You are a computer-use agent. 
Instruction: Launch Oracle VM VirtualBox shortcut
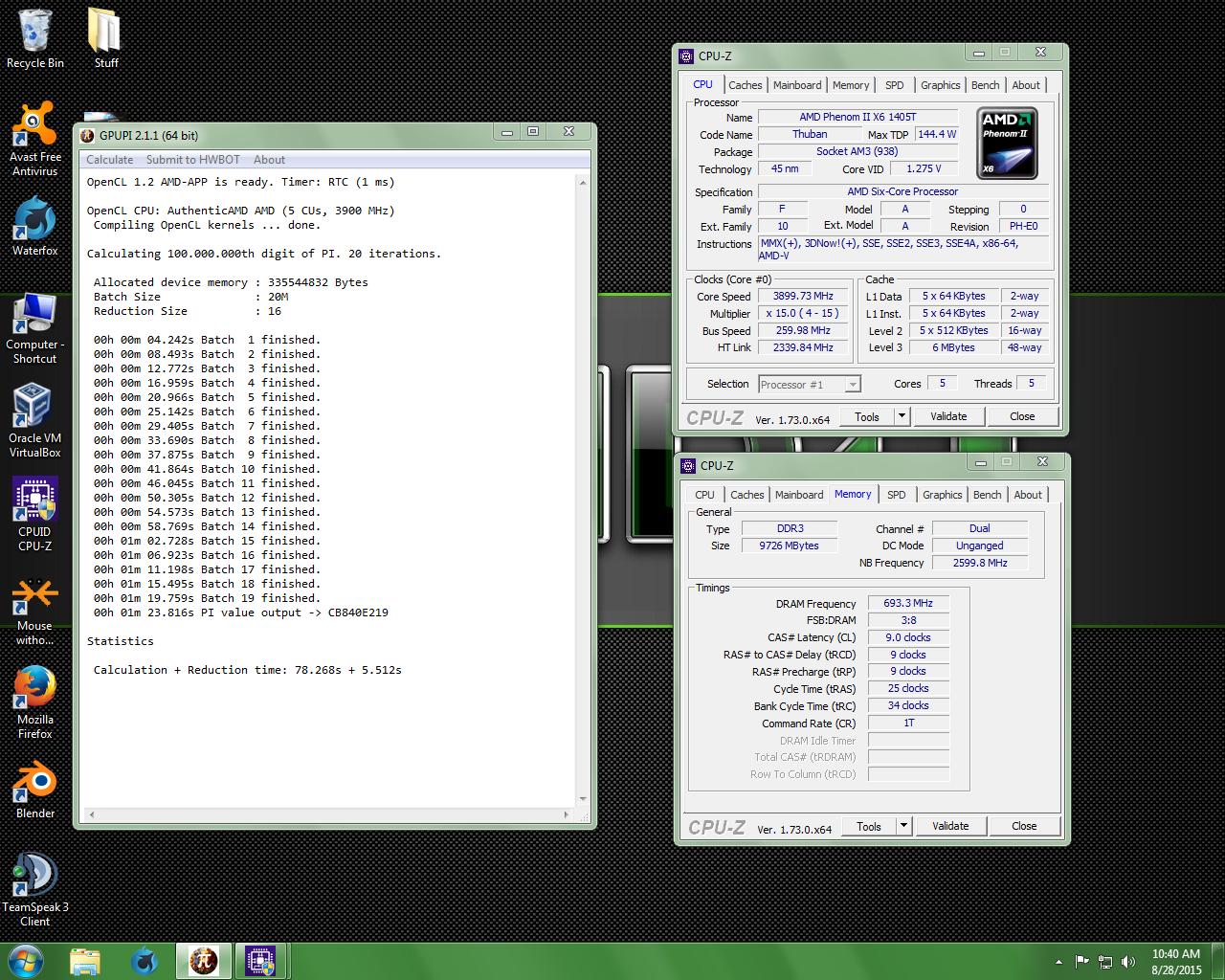35,421
